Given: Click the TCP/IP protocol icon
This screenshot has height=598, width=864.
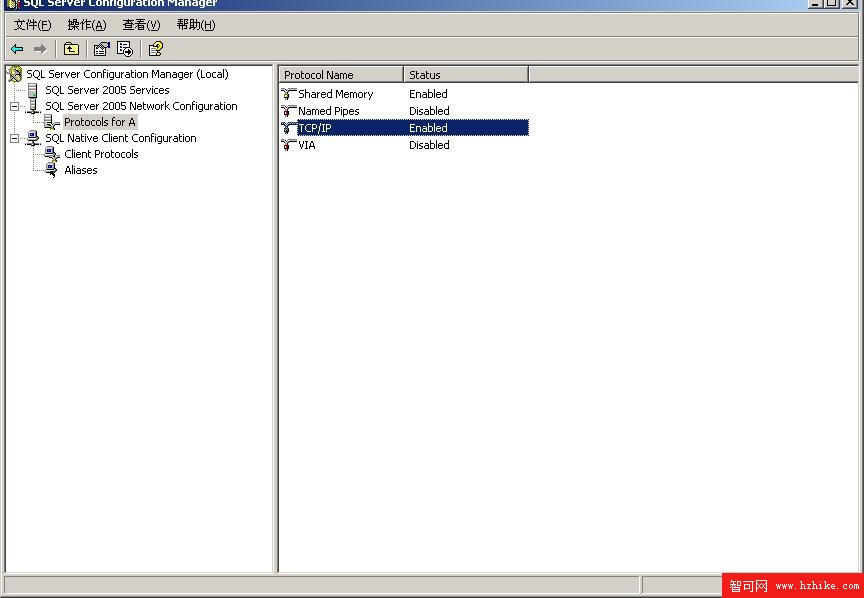Looking at the screenshot, I should (x=288, y=128).
